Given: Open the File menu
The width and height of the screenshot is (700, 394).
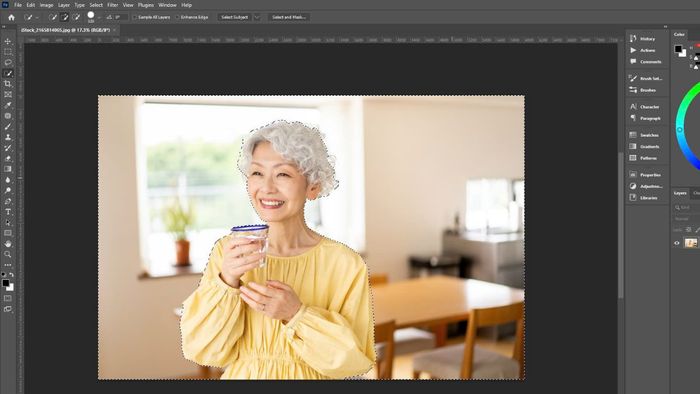Looking at the screenshot, I should (18, 5).
